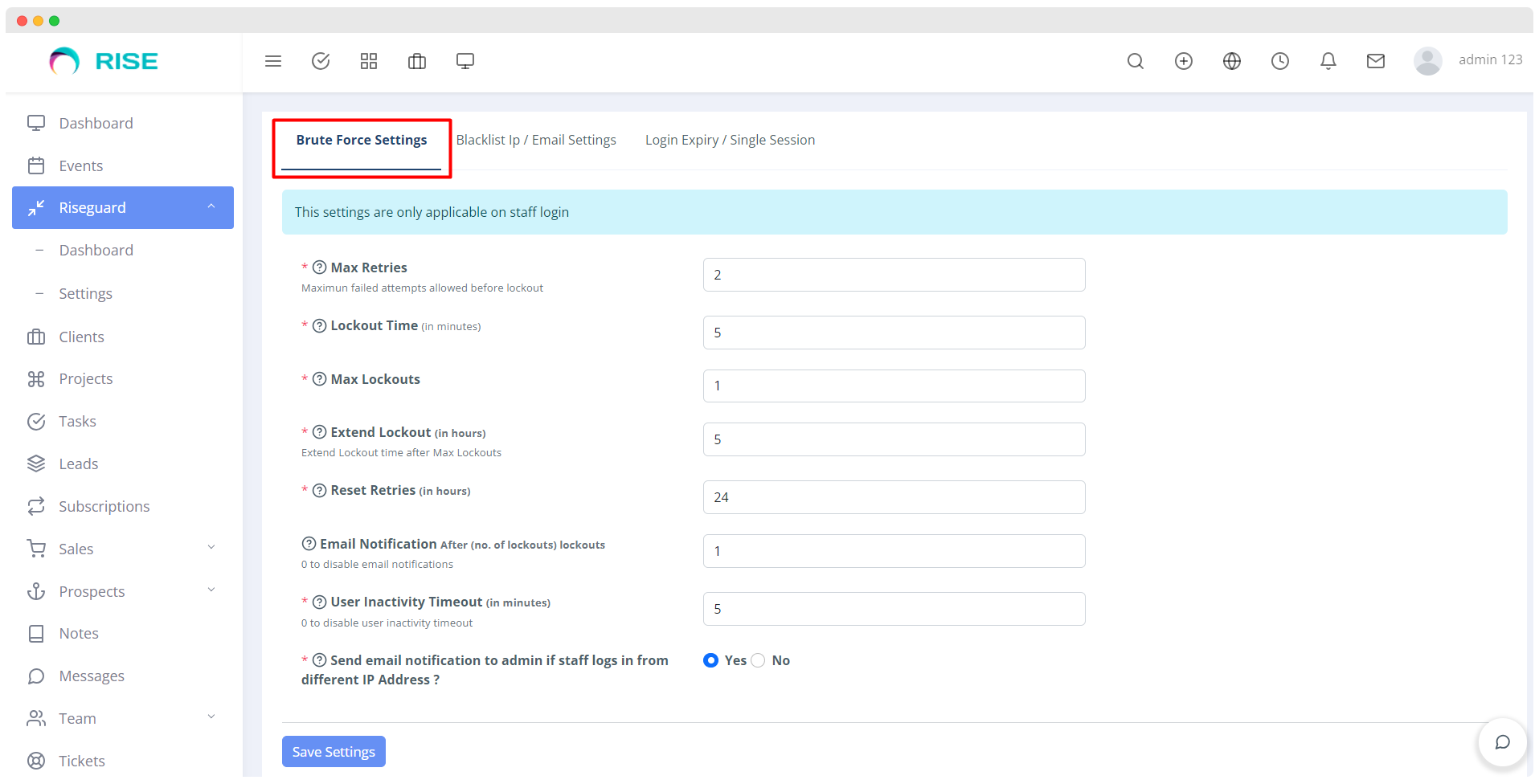Open the admin 123 profile menu
The image size is (1539, 784).
coord(1467,60)
